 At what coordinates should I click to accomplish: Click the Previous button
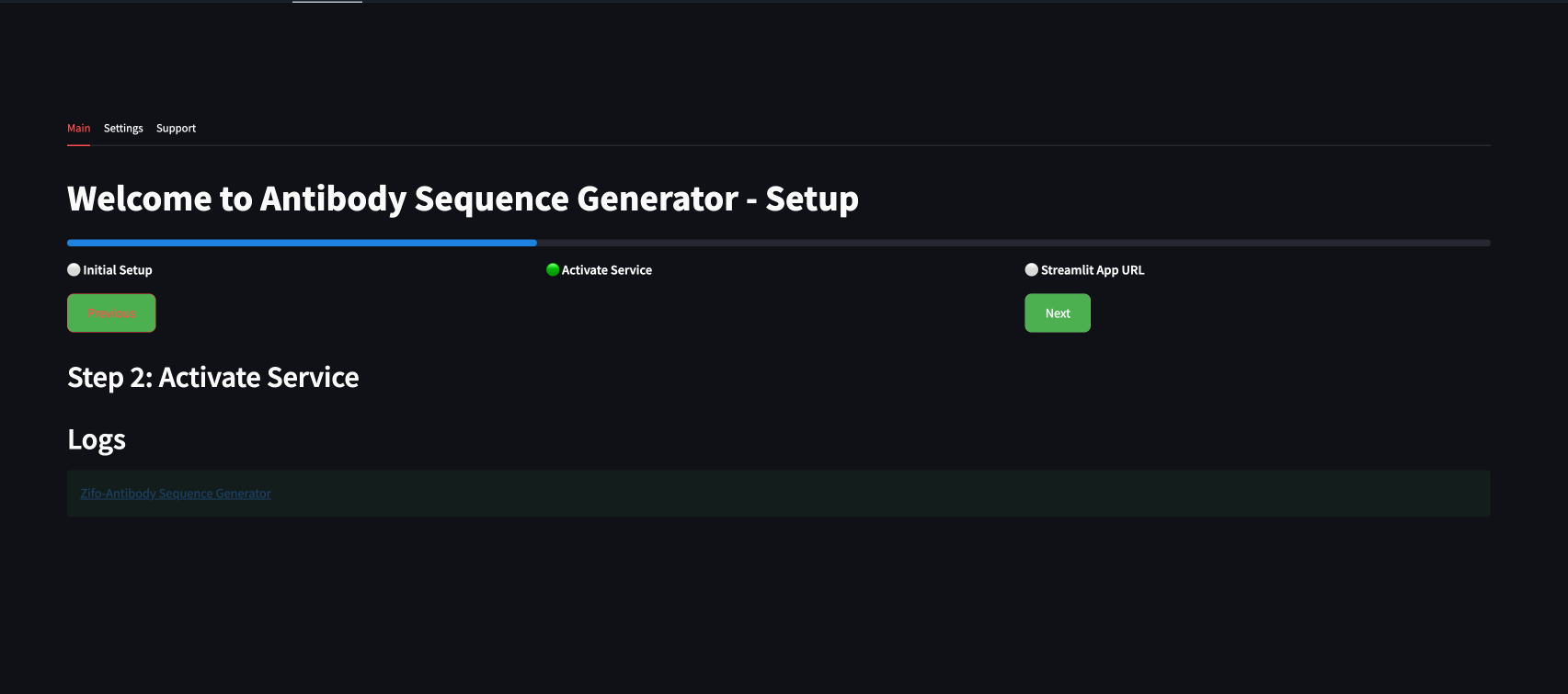[110, 313]
